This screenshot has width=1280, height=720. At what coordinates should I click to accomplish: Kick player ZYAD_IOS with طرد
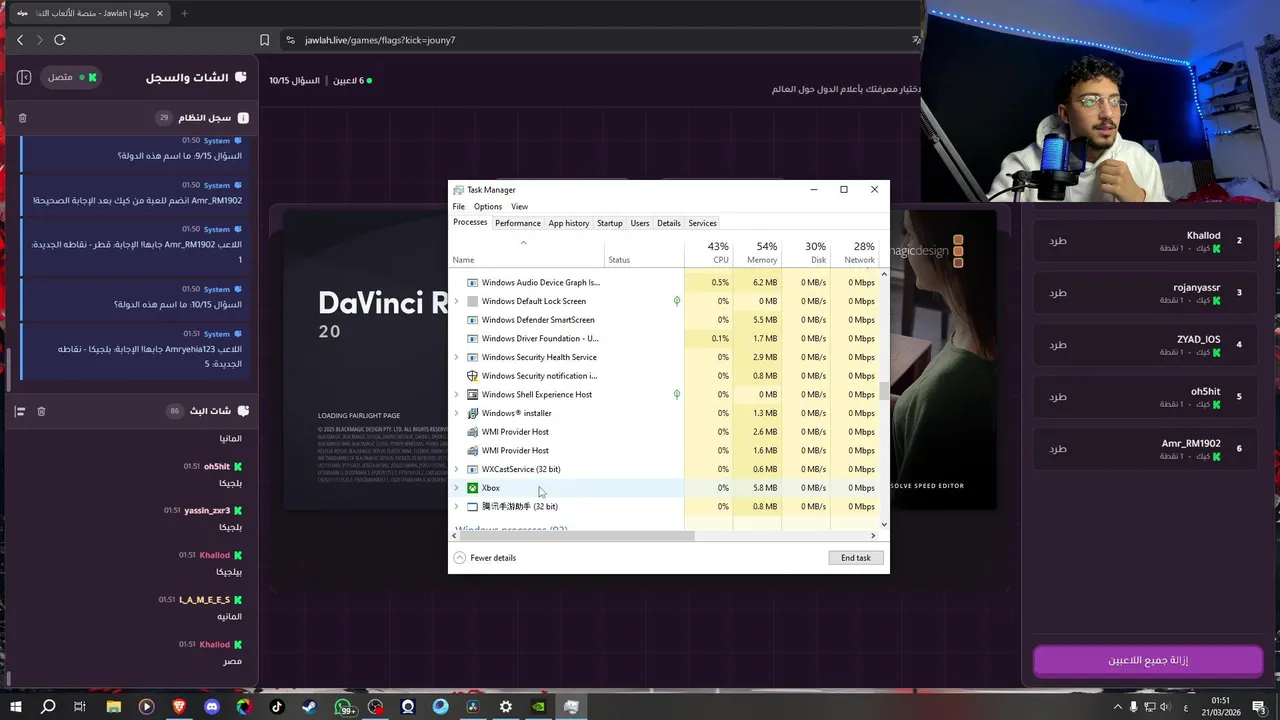pos(1058,345)
